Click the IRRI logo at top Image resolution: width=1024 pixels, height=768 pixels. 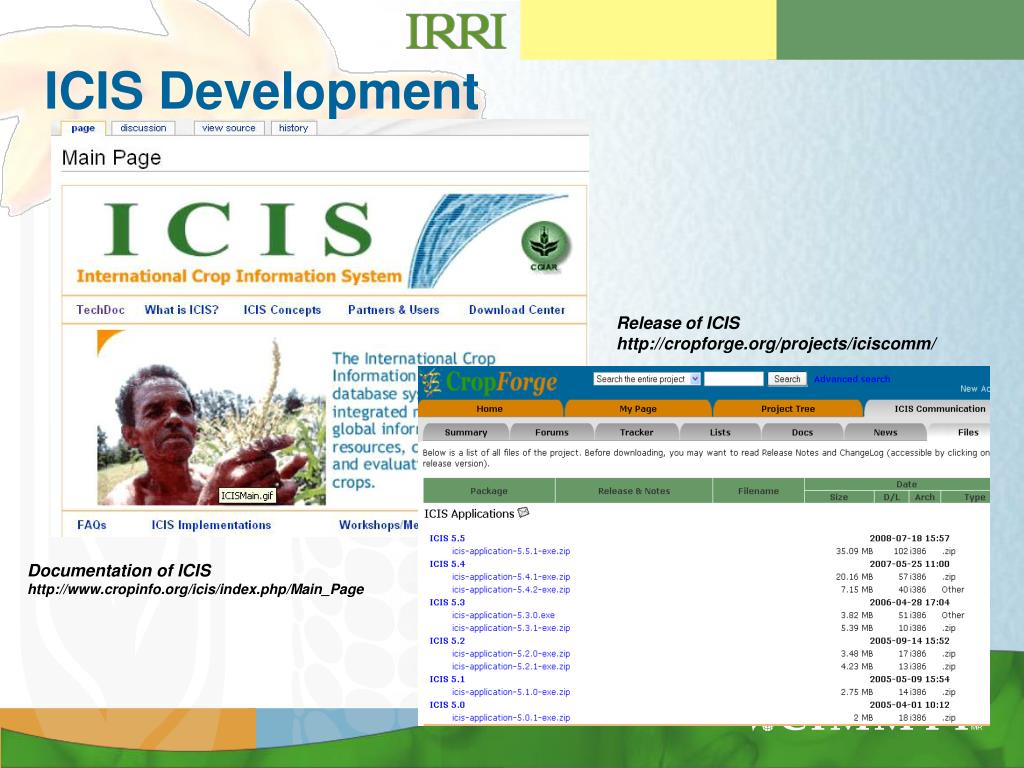pos(456,31)
